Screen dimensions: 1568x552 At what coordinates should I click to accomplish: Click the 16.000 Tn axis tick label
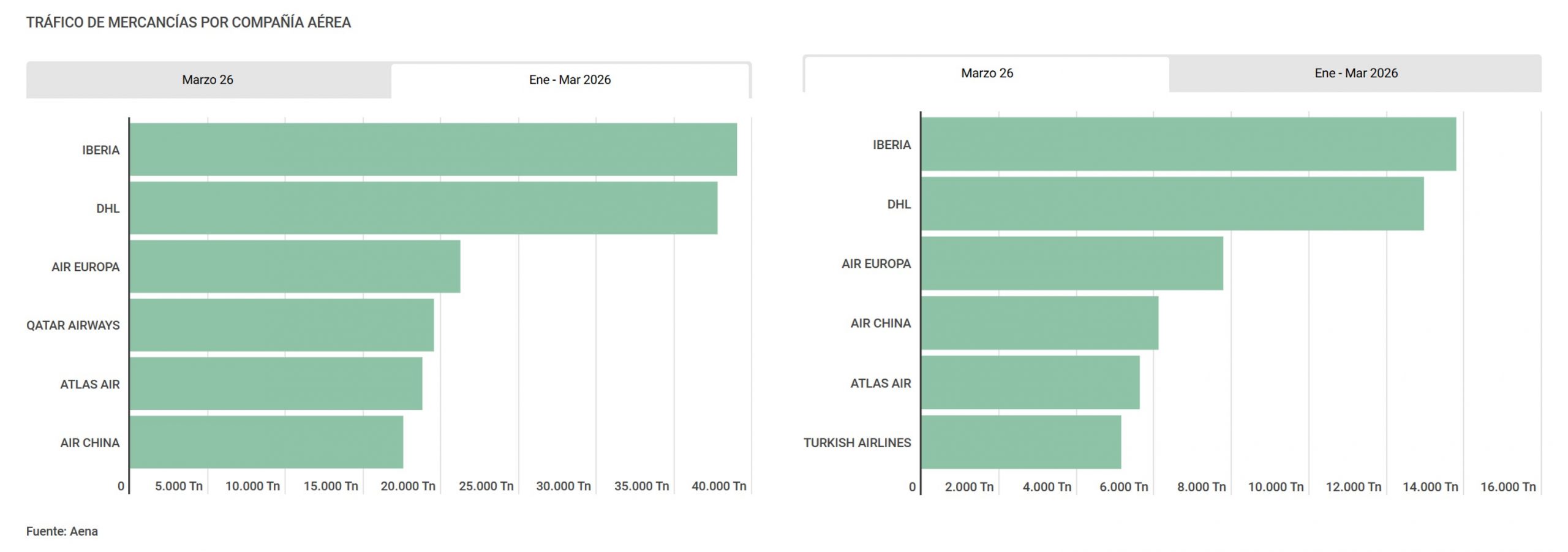point(1507,486)
